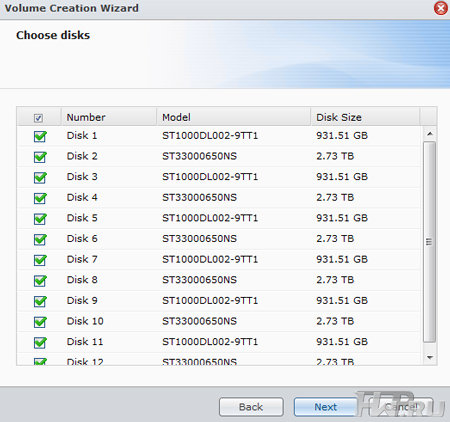
Task: Click Disk 1 size 931.51 GB
Action: coord(342,136)
